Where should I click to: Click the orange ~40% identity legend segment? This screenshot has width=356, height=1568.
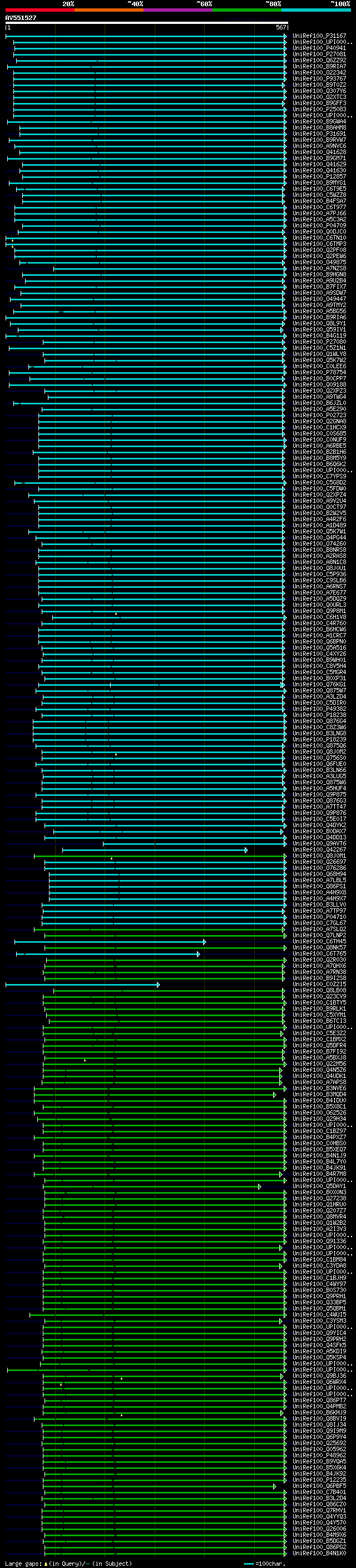[x=109, y=10]
